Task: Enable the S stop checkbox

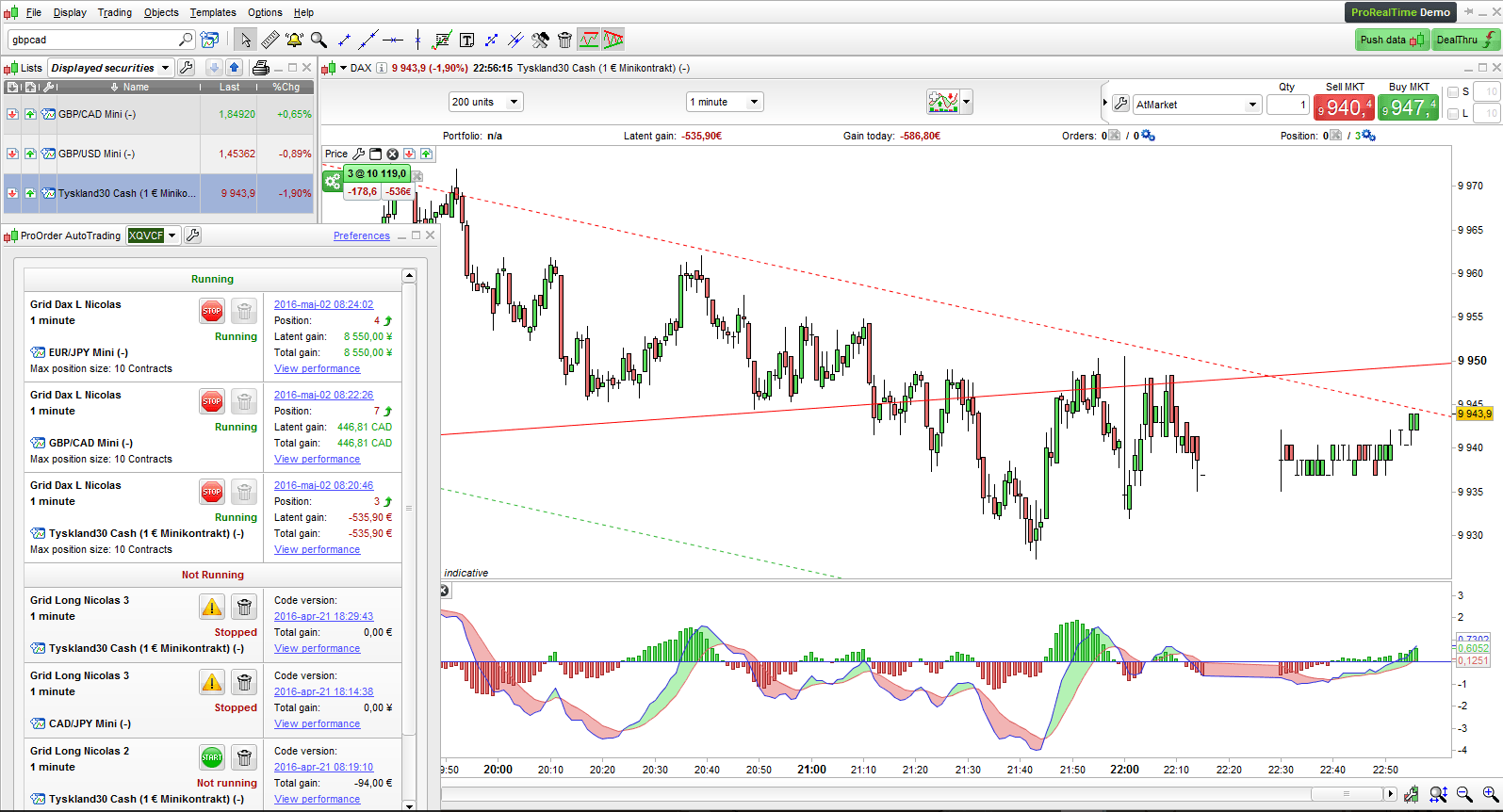Action: point(1453,92)
